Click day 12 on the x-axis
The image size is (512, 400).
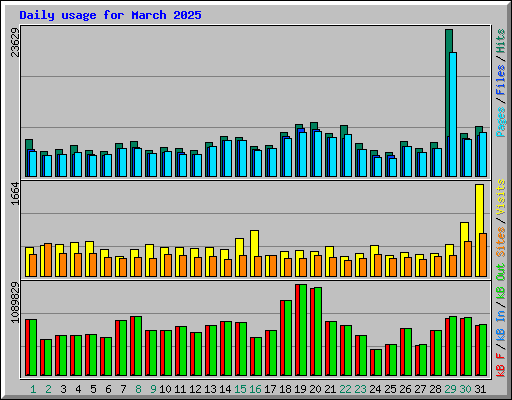point(195,389)
